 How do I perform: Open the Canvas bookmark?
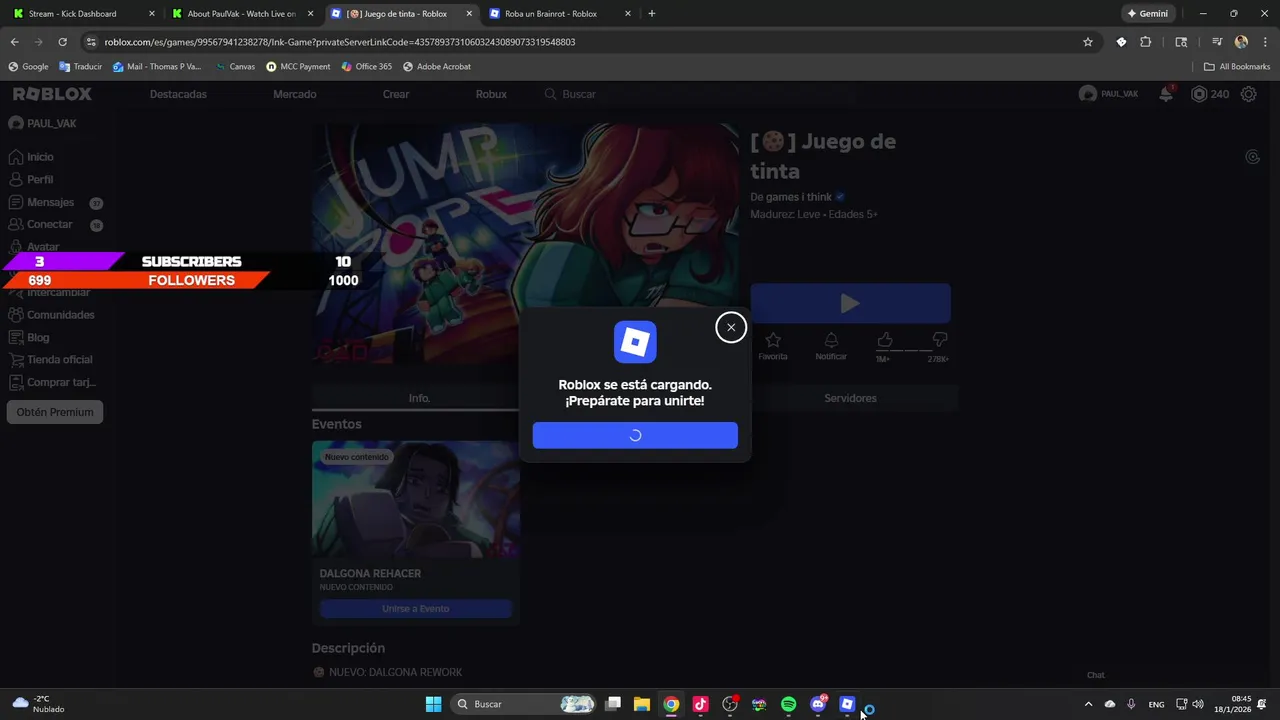click(x=235, y=67)
